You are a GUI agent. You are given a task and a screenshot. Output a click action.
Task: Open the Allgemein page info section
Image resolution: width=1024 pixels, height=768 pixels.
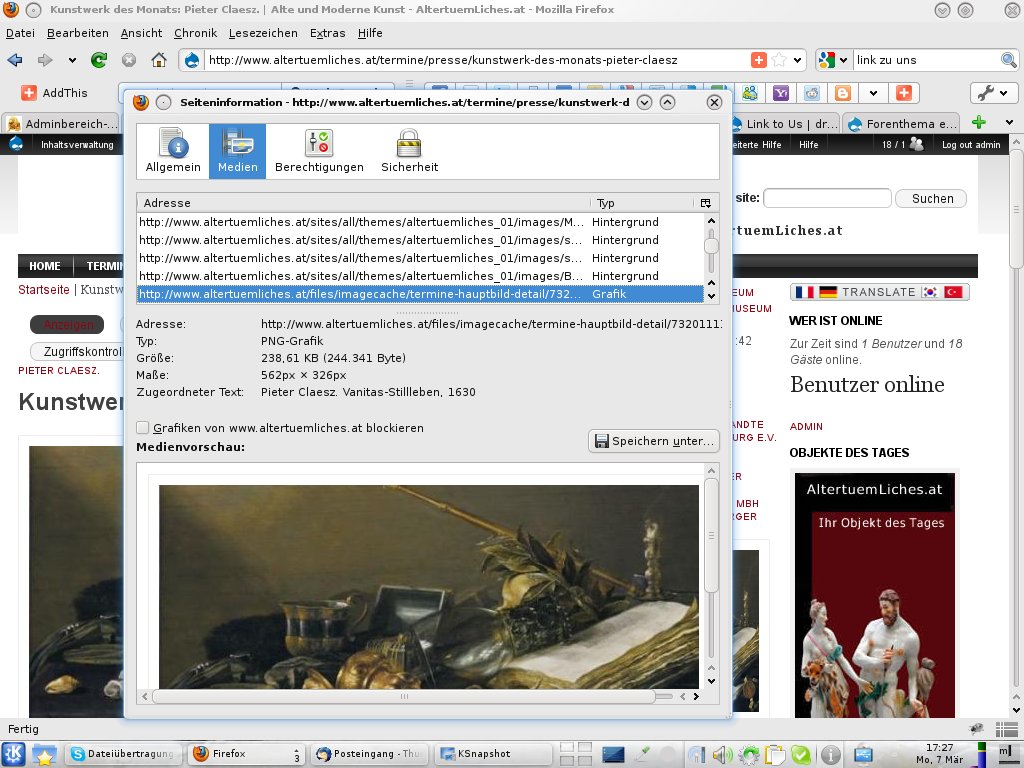coord(173,151)
